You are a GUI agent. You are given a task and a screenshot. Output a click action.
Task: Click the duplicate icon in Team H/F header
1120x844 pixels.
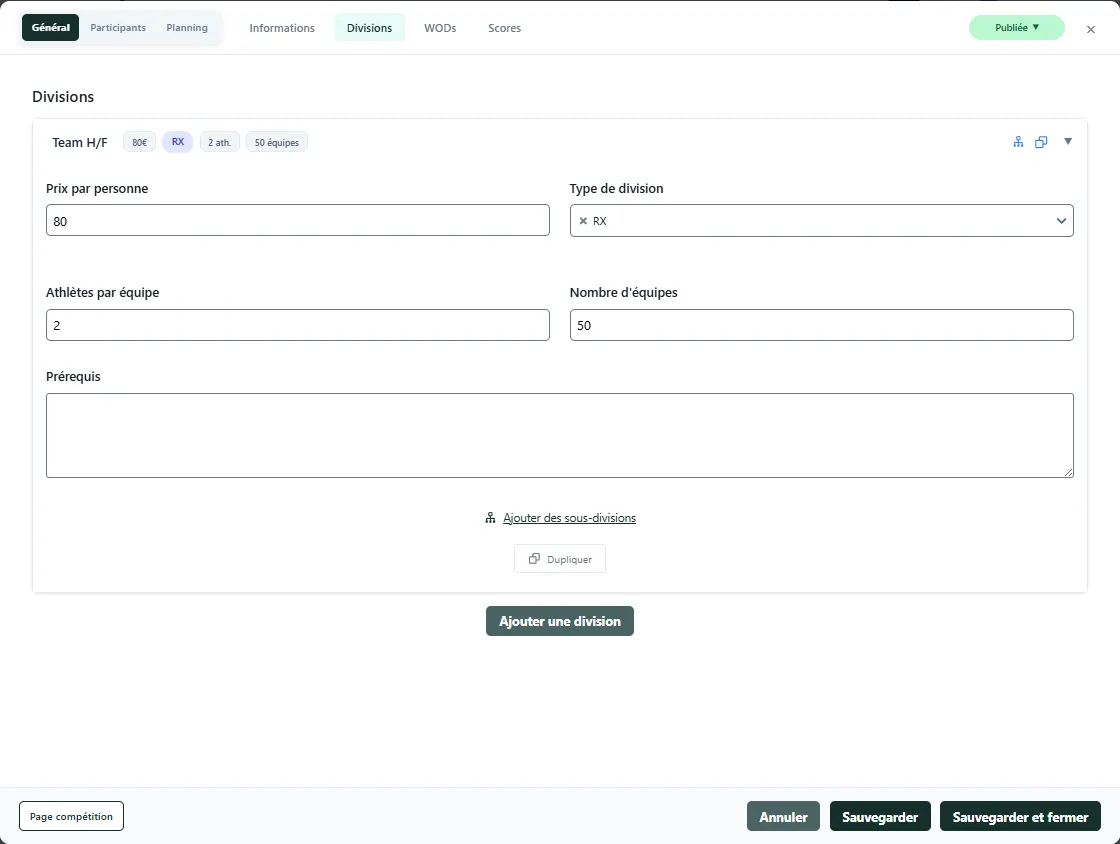pos(1041,142)
